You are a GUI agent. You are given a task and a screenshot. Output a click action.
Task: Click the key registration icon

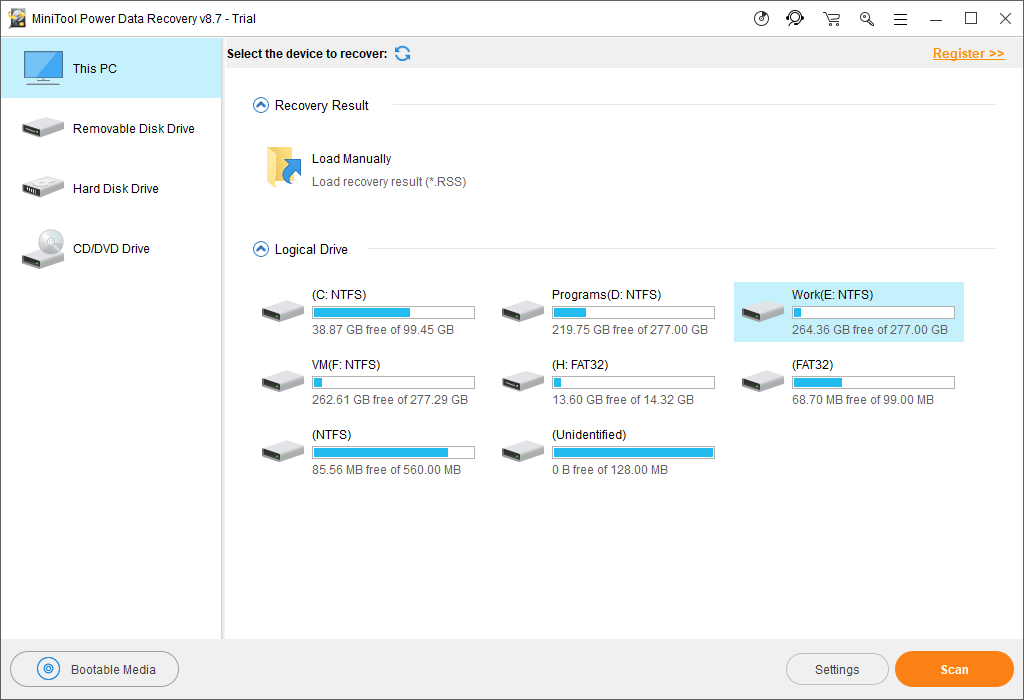point(867,18)
